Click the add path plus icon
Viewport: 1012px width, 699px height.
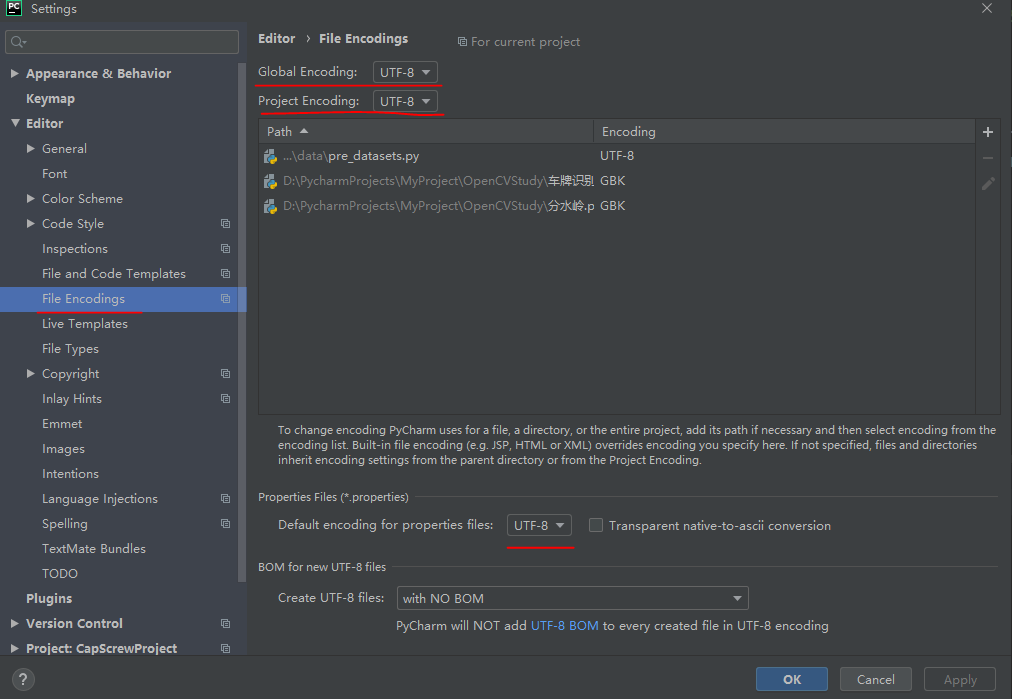coord(987,132)
